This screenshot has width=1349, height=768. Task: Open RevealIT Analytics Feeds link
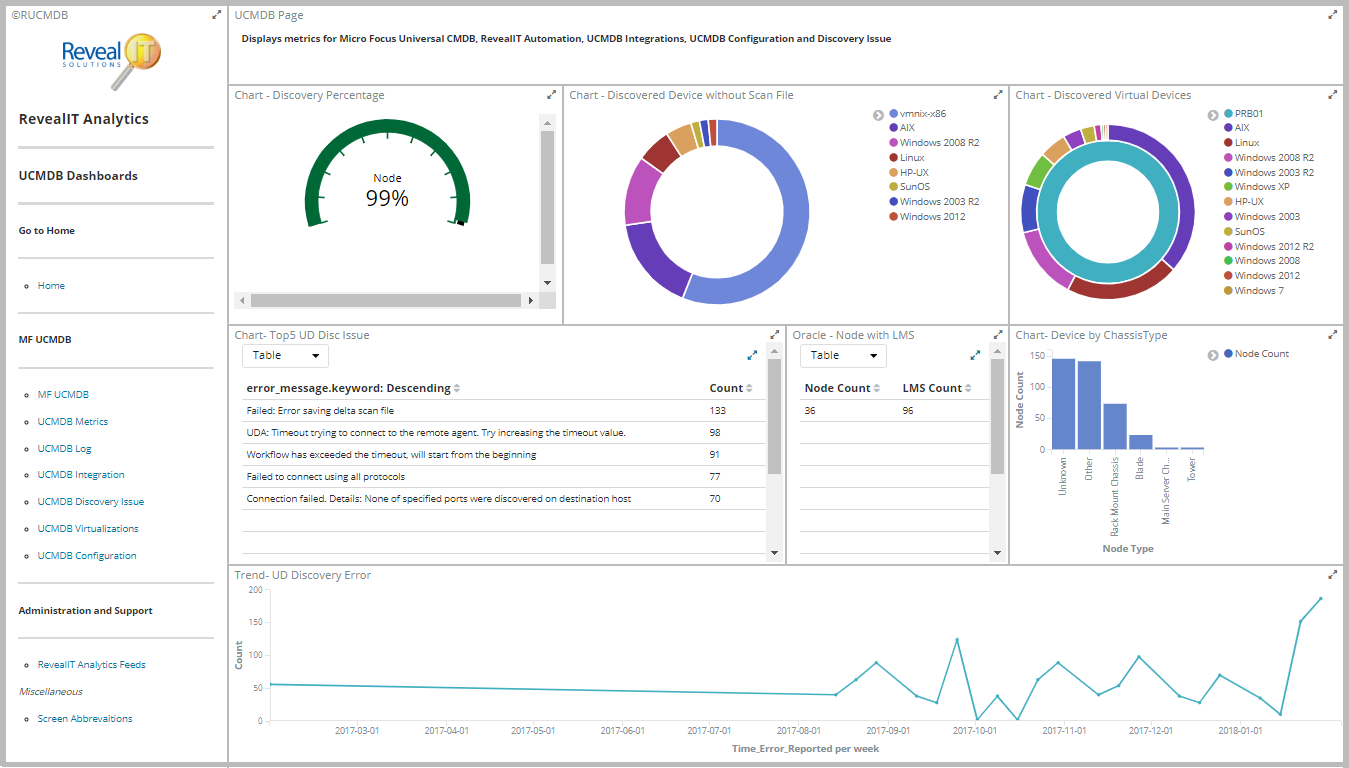pos(91,665)
